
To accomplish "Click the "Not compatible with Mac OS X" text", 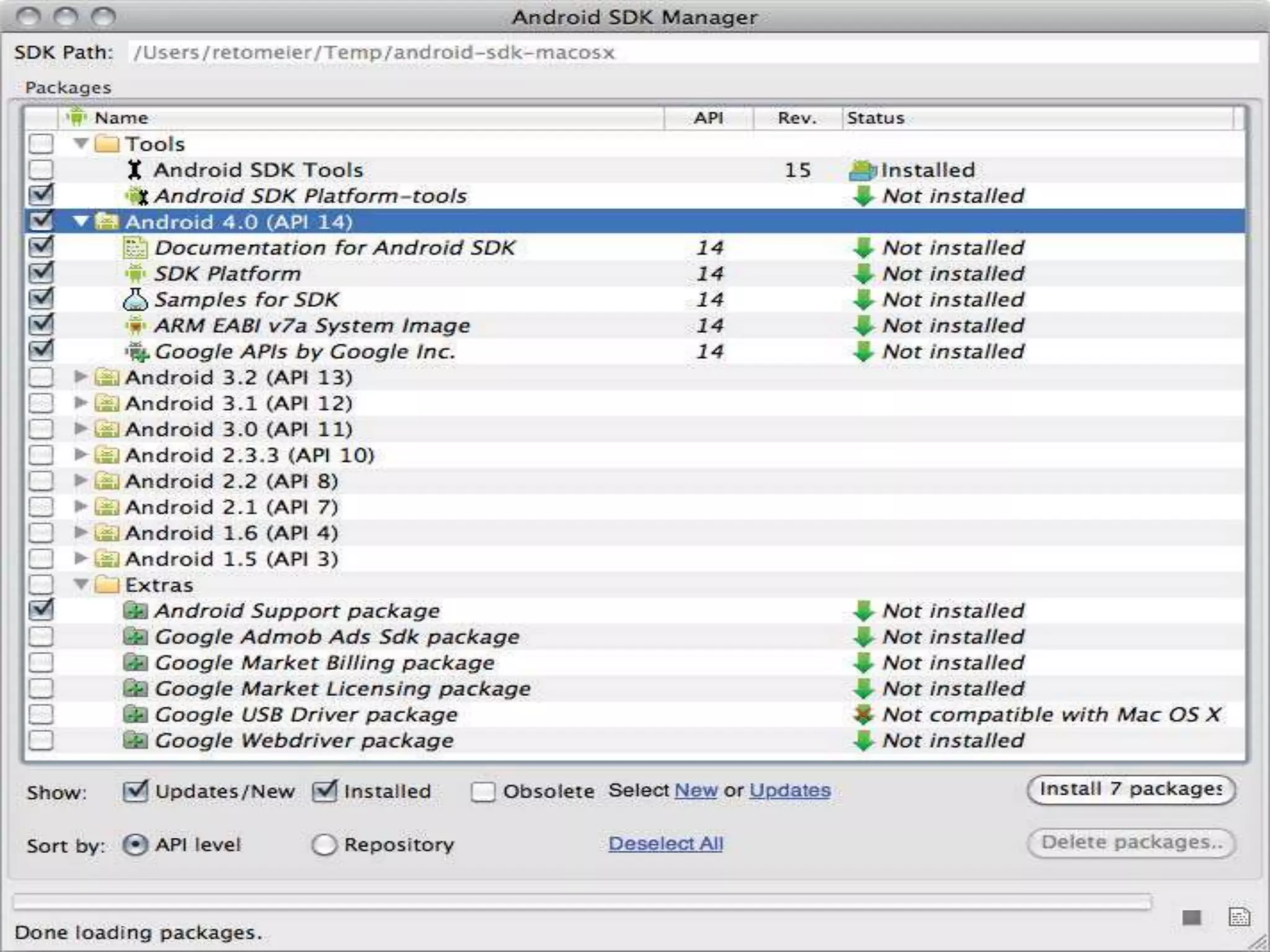I will [x=1052, y=715].
